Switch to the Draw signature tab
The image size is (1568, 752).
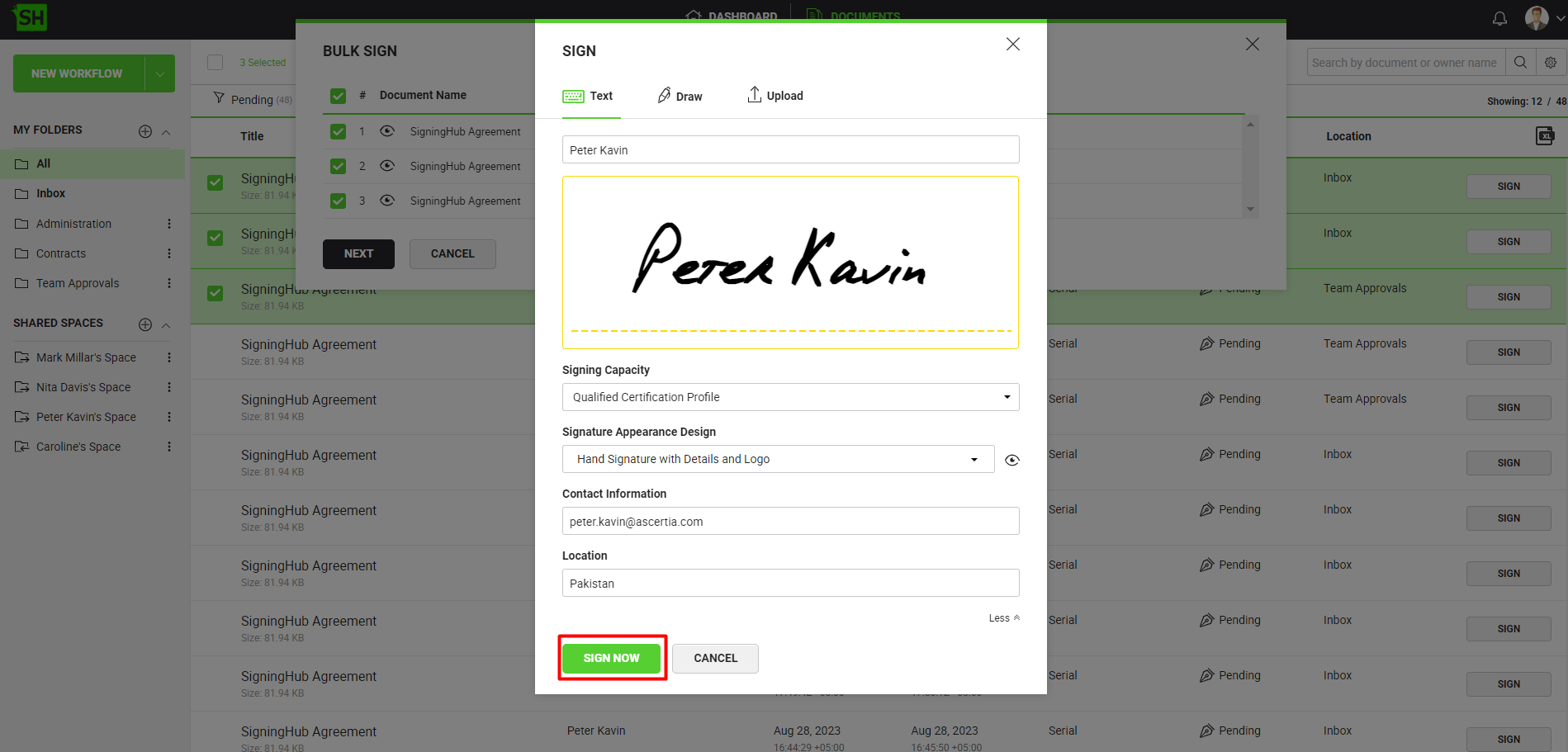point(680,96)
